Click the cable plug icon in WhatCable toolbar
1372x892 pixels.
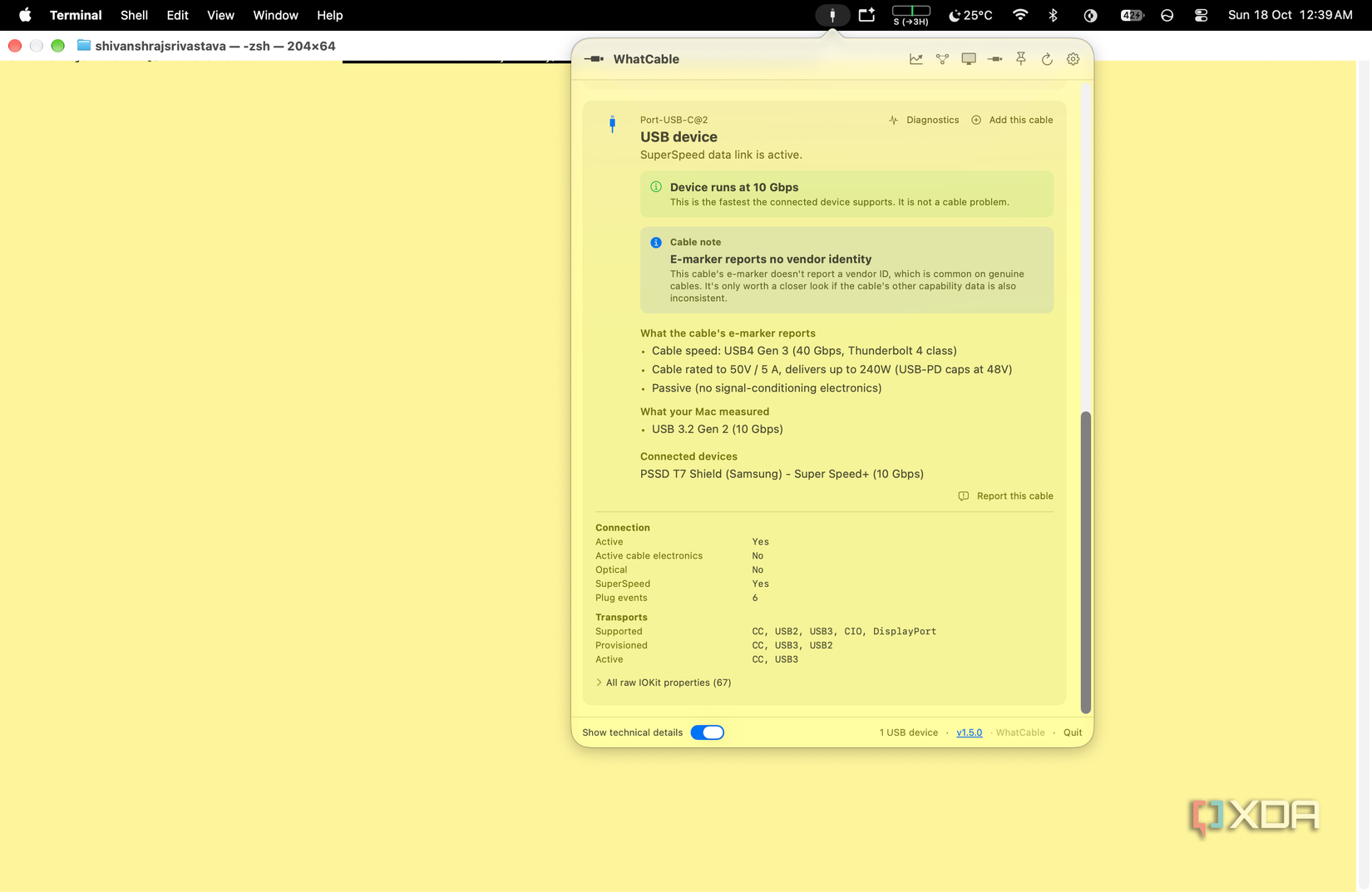pos(994,59)
